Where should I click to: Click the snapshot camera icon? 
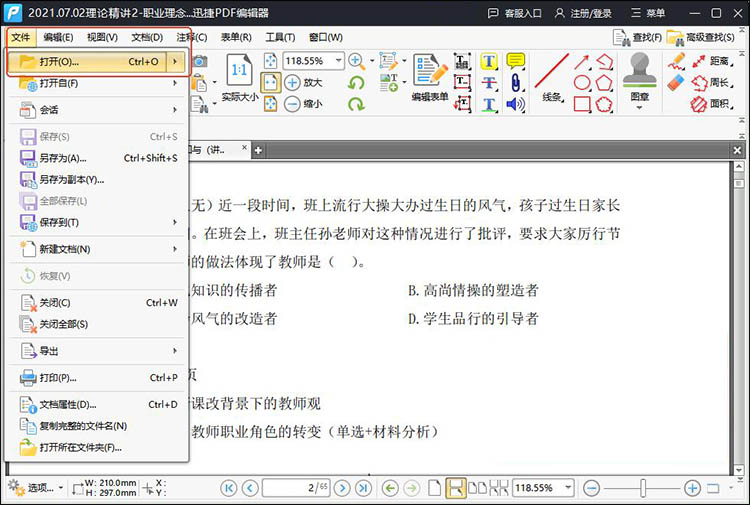(x=200, y=61)
